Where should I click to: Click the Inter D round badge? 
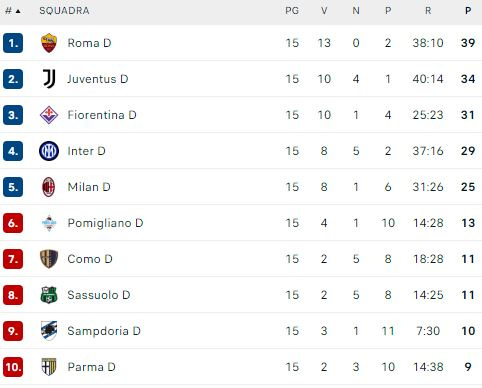[x=49, y=151]
